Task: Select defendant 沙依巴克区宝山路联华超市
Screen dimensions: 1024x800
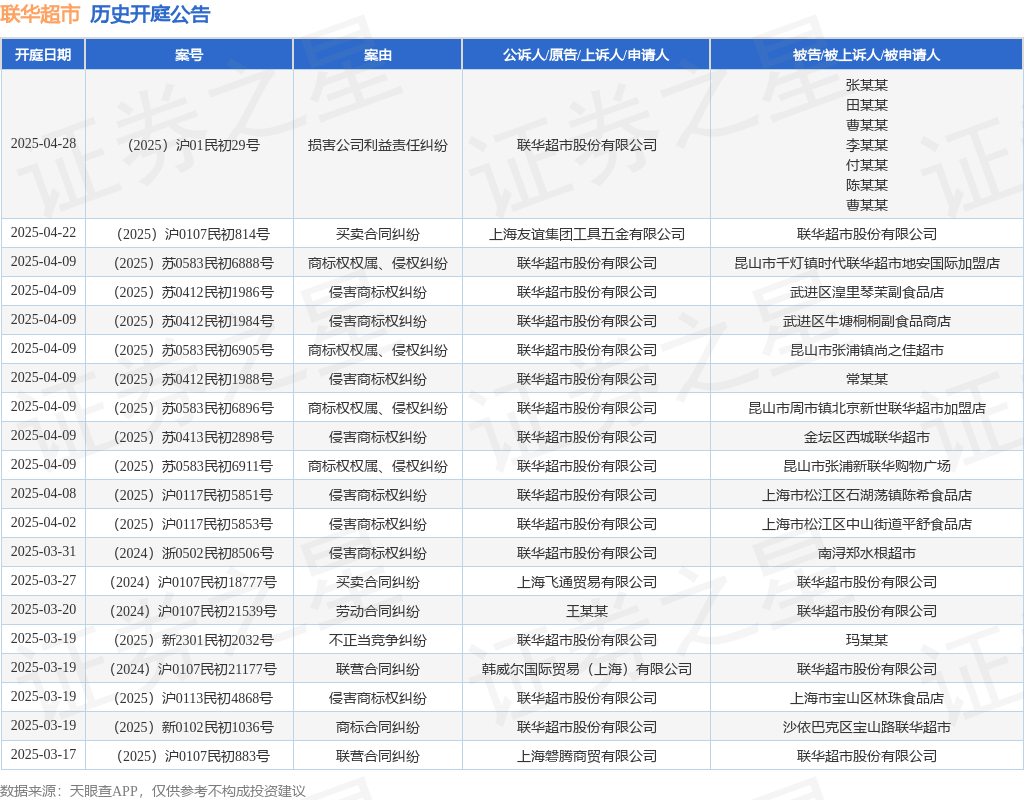Action: tap(867, 728)
